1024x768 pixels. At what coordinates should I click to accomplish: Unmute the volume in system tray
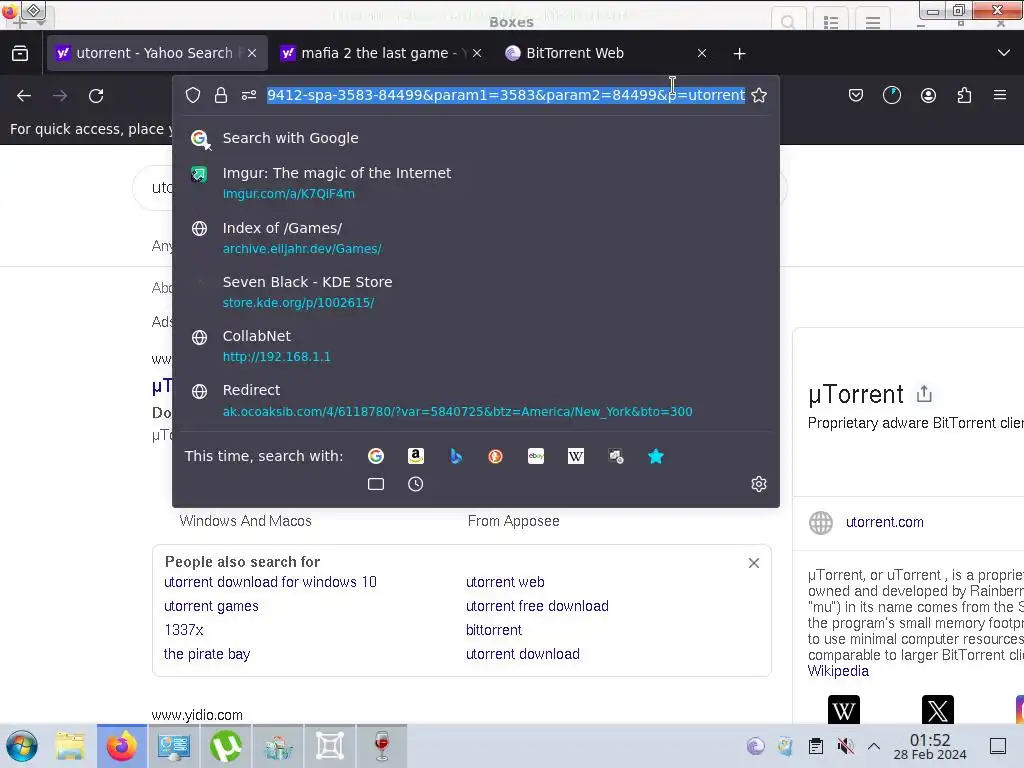click(846, 746)
